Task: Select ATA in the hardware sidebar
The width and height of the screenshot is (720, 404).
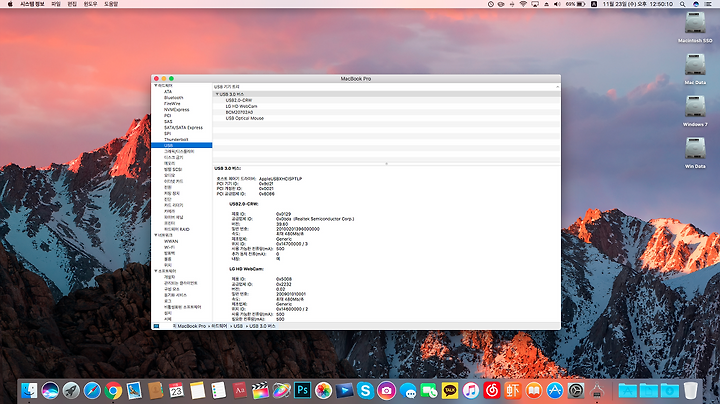Action: click(x=168, y=92)
